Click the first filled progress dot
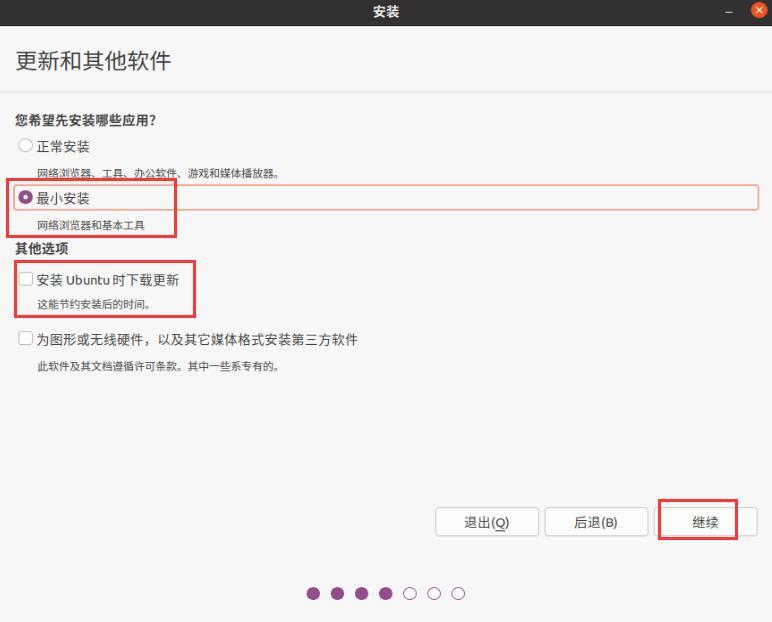The height and width of the screenshot is (622, 772). [313, 593]
